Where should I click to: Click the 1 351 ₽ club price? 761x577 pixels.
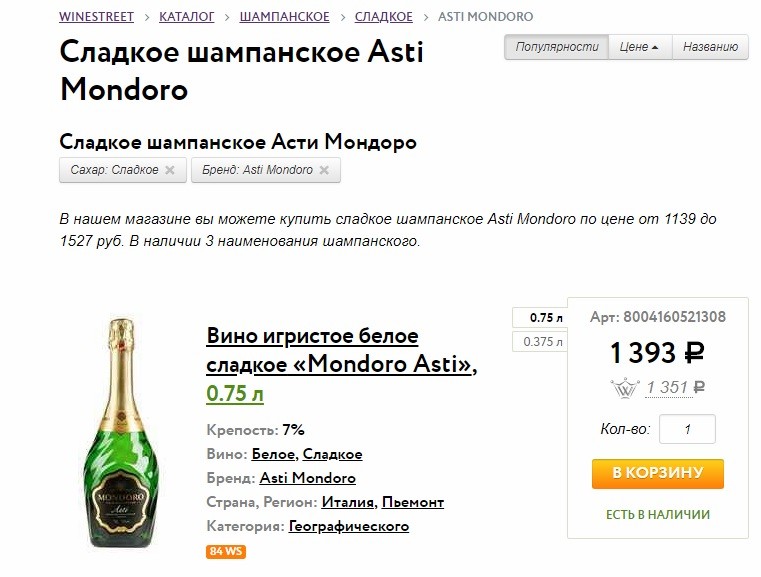(x=675, y=388)
